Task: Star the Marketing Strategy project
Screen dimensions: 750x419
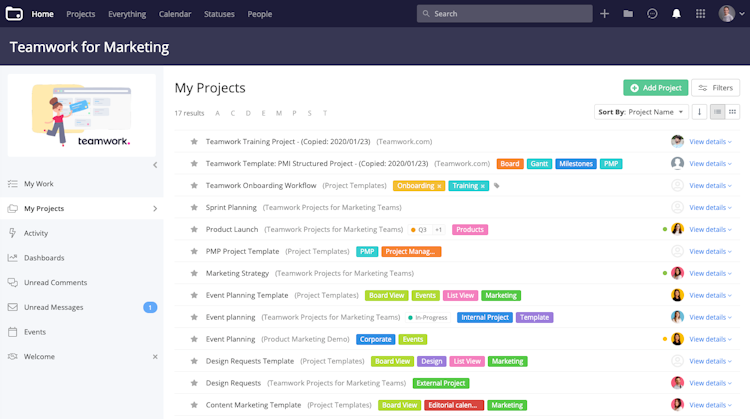Action: tap(194, 274)
